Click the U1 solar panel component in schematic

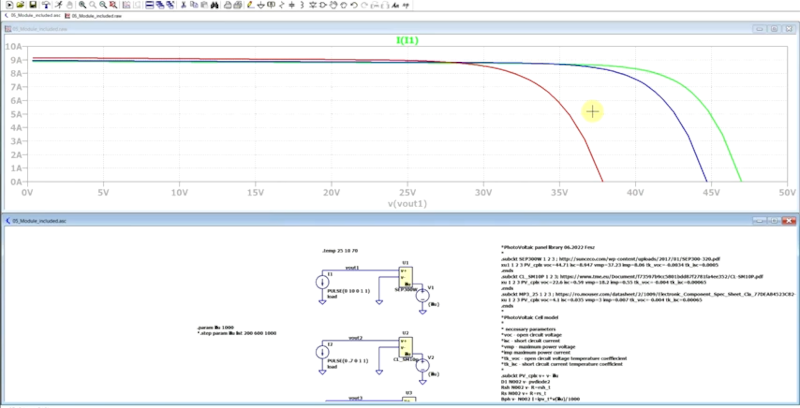406,283
